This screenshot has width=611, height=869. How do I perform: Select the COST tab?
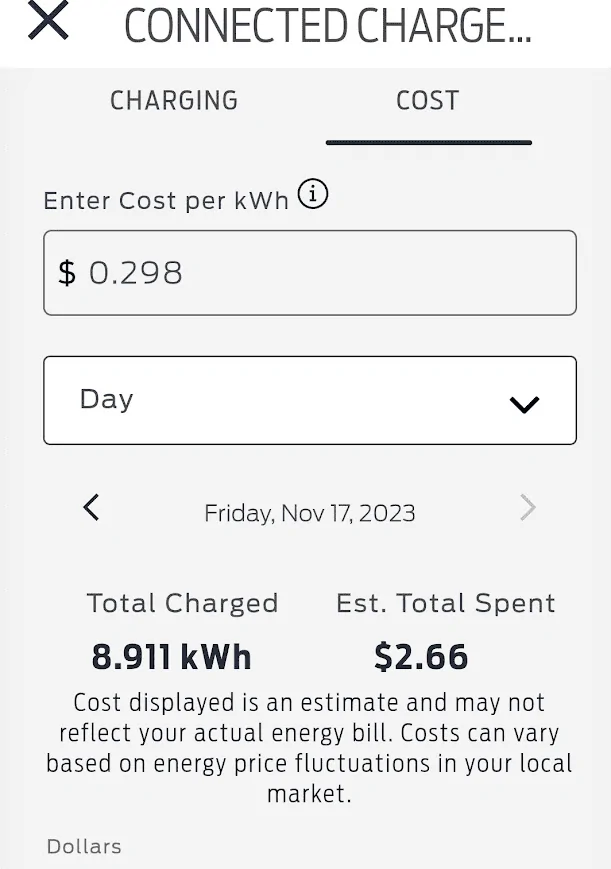[427, 101]
